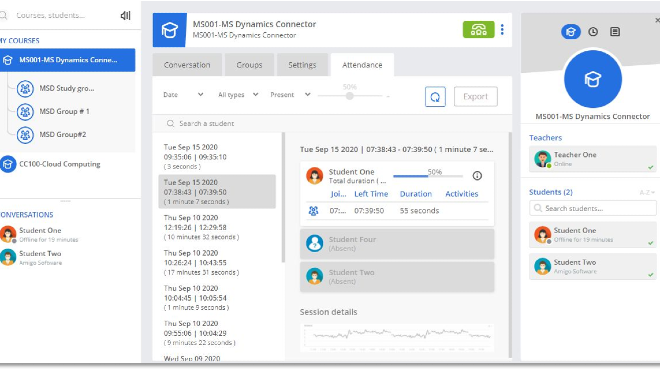Click the Join column header
This screenshot has width=660, height=371.
point(338,194)
